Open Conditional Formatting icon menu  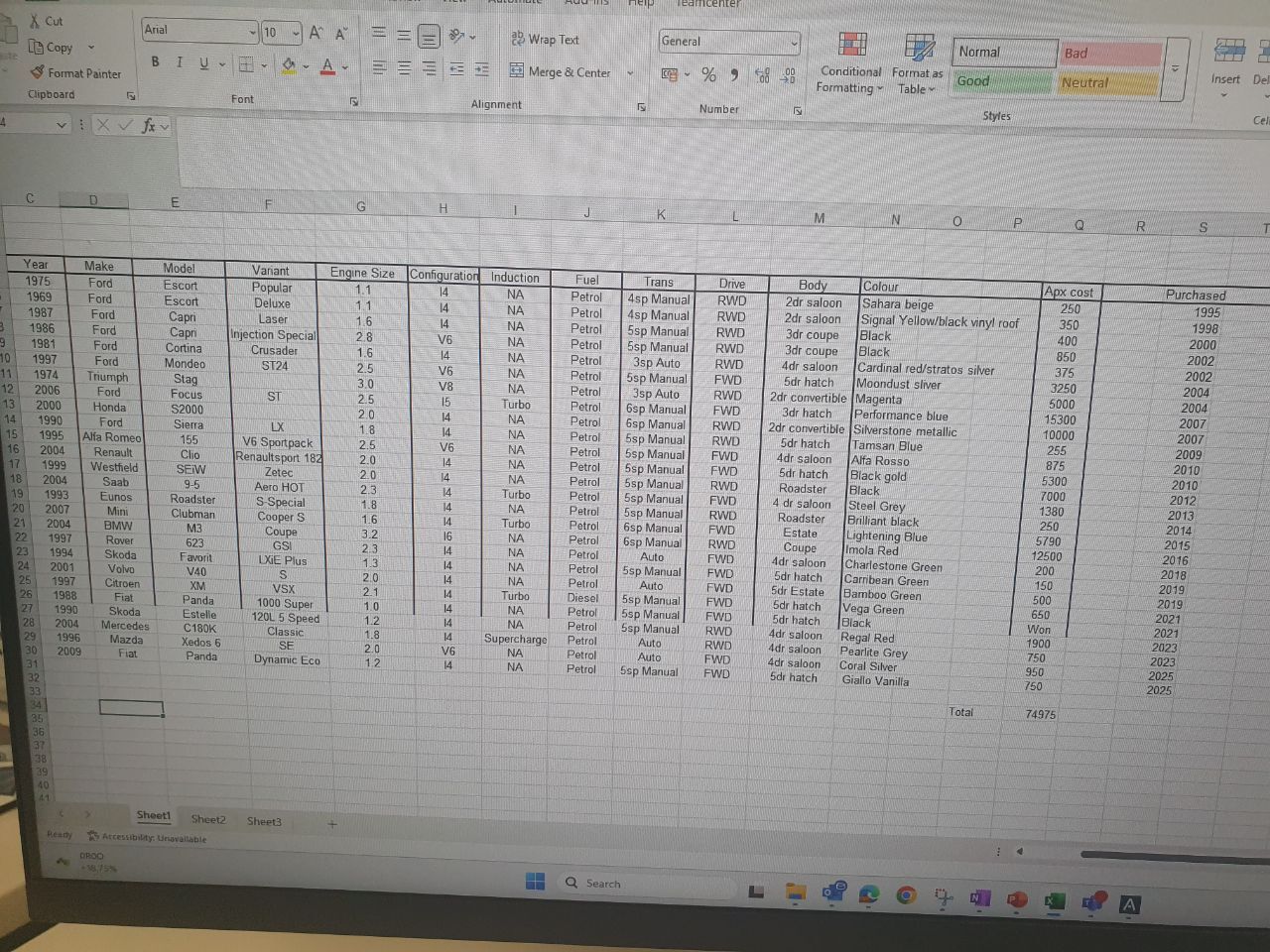click(851, 45)
